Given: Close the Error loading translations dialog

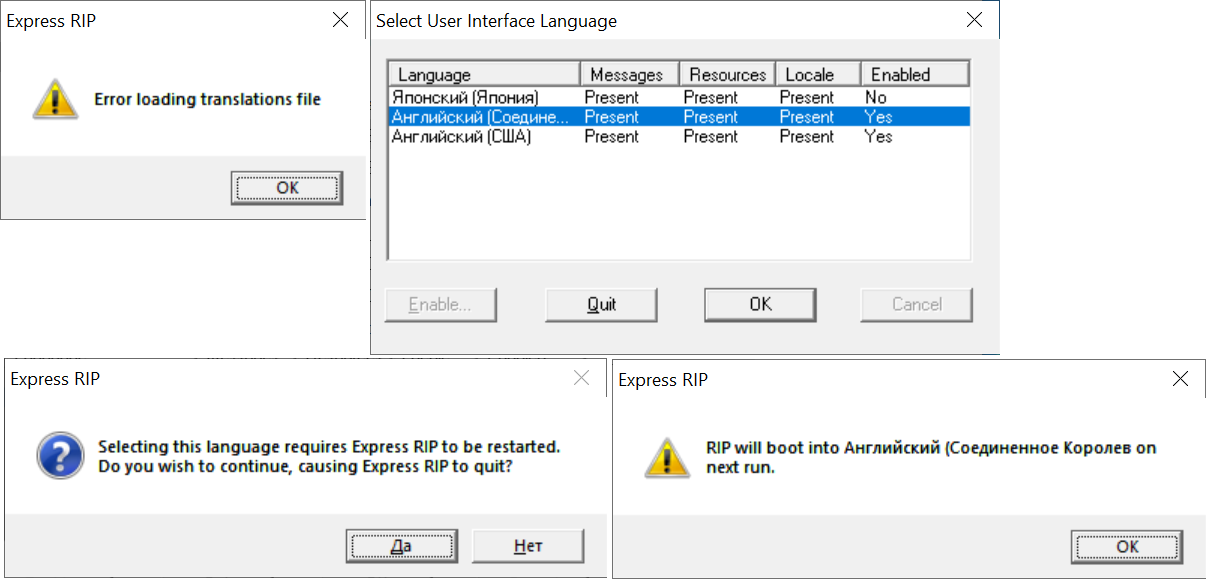Looking at the screenshot, I should pyautogui.click(x=341, y=21).
